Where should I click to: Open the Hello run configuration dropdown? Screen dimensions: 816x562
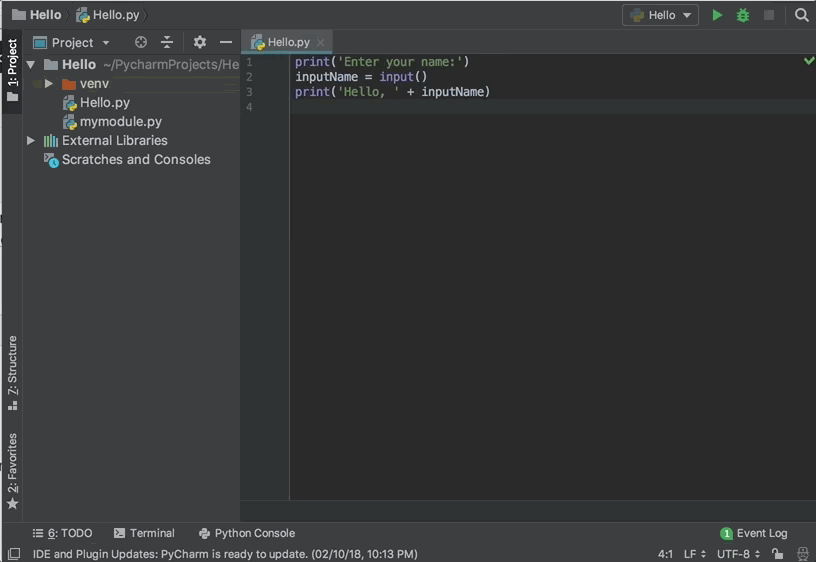click(660, 15)
